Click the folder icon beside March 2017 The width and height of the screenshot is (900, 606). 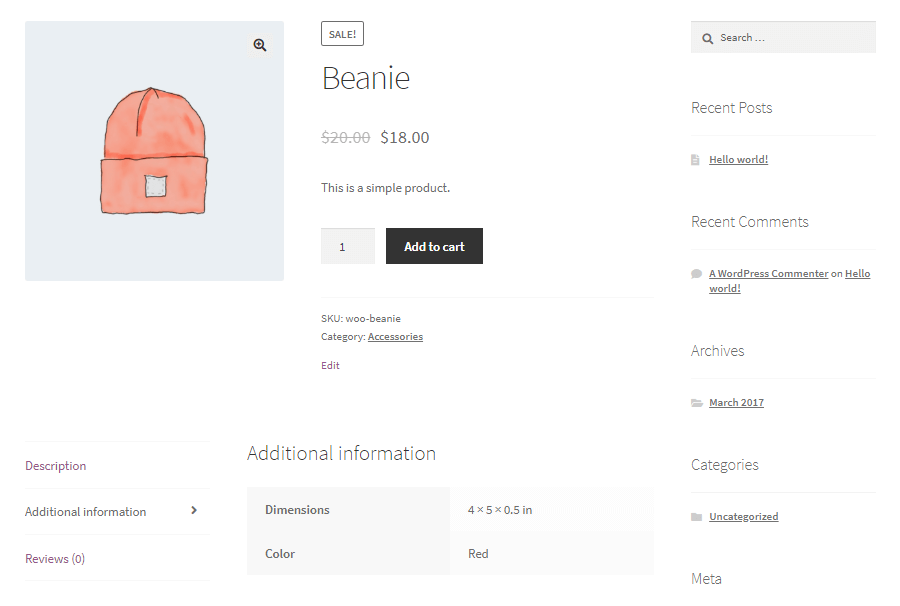(x=697, y=402)
